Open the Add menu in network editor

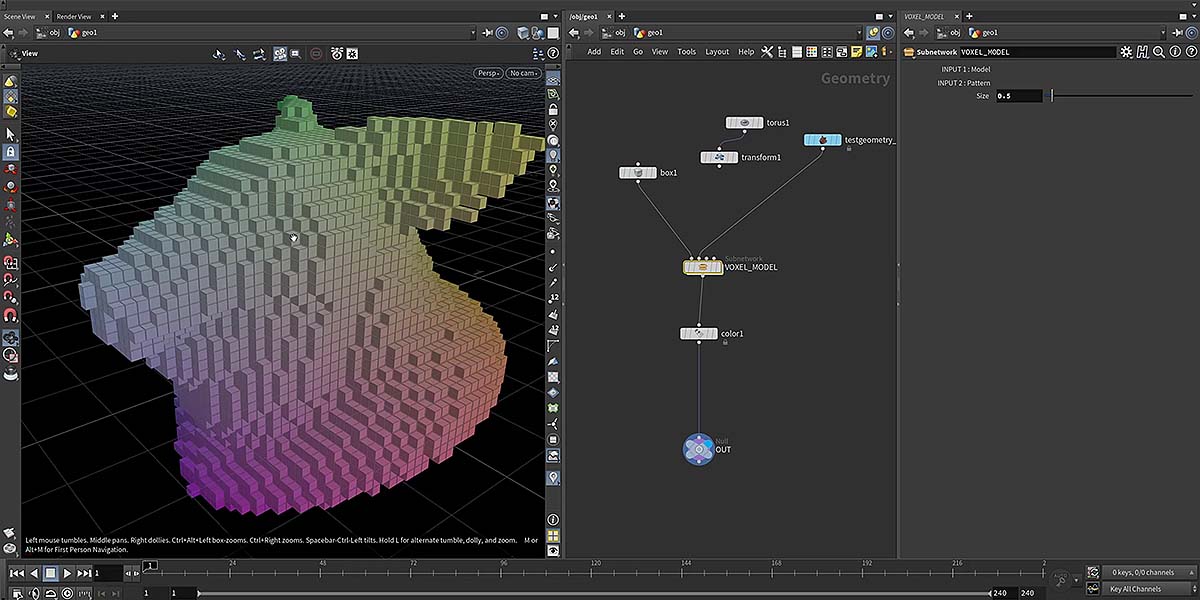pyautogui.click(x=594, y=52)
